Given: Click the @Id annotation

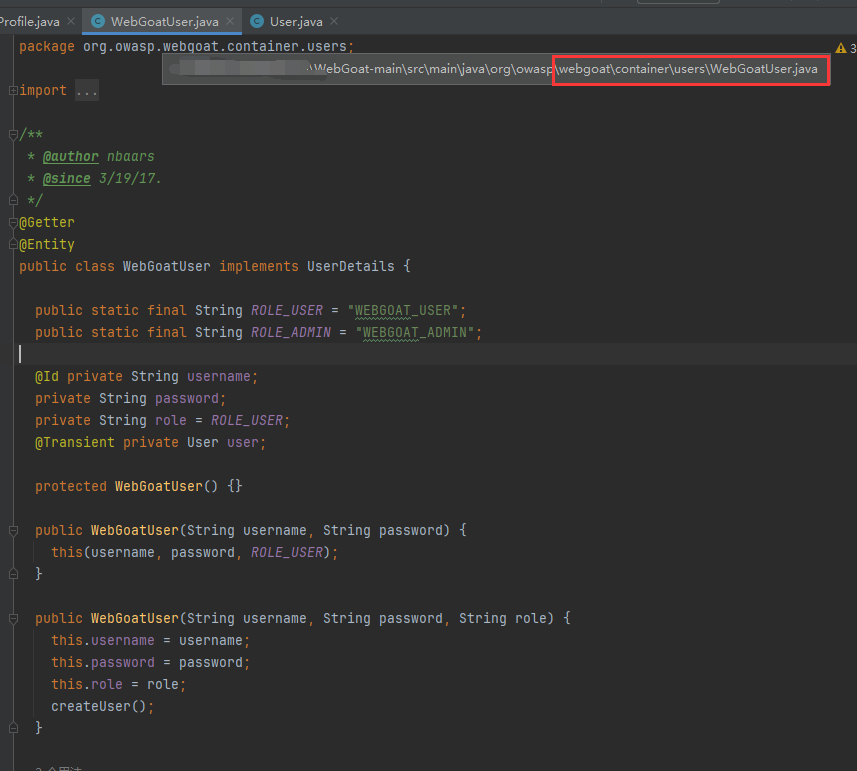Looking at the screenshot, I should tap(47, 376).
